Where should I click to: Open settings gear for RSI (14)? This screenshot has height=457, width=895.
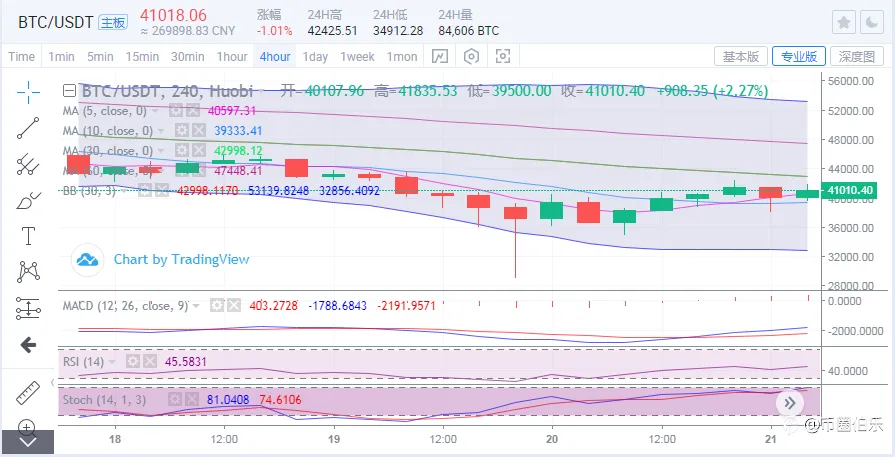(x=133, y=362)
